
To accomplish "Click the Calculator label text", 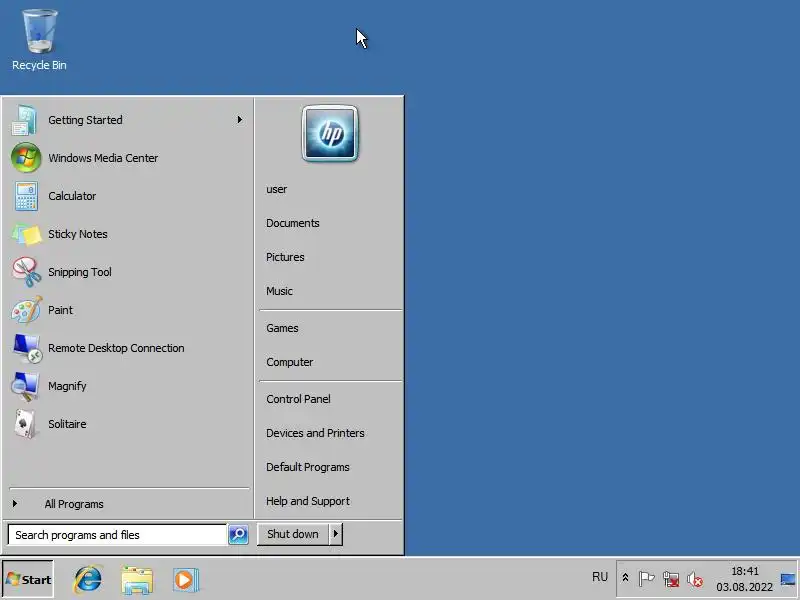I will pyautogui.click(x=72, y=196).
